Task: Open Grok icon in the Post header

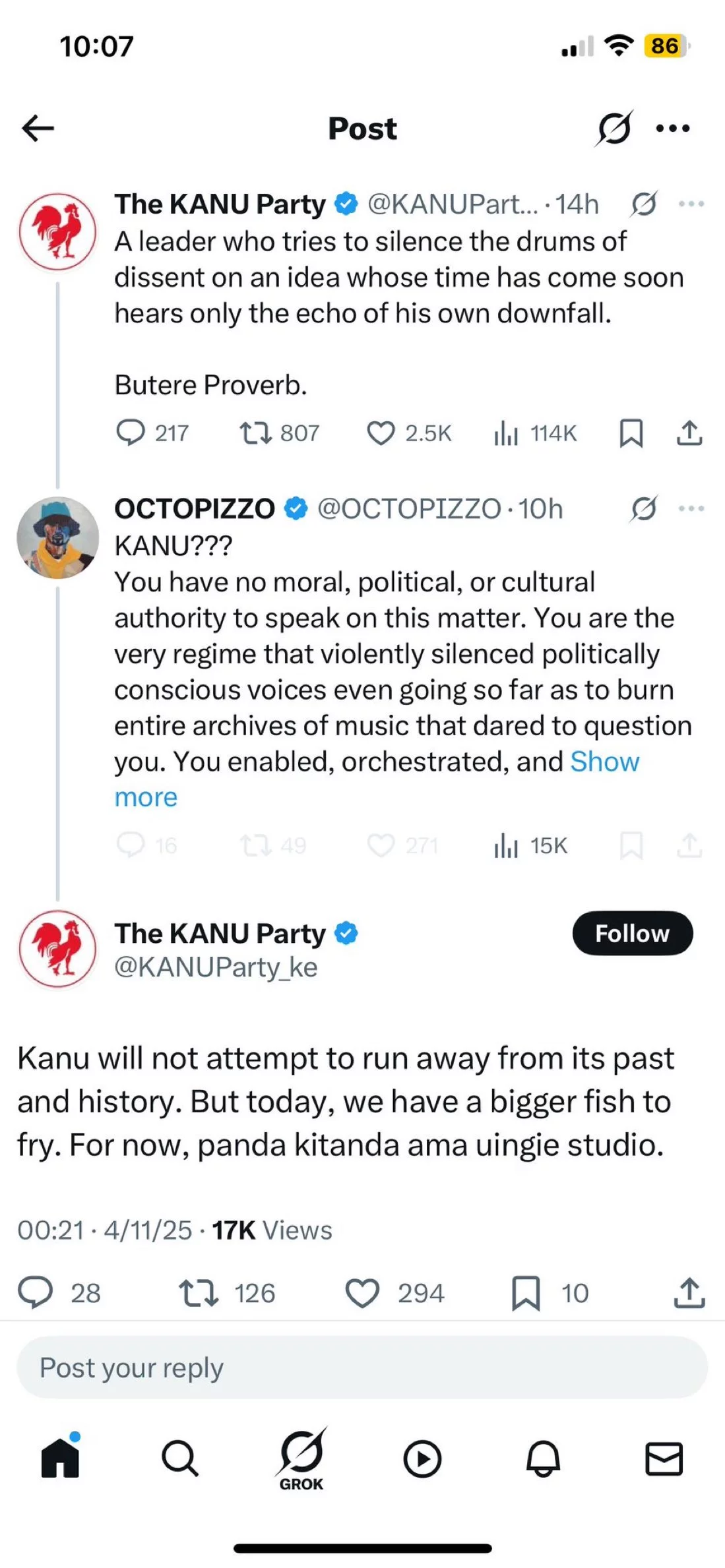Action: (x=614, y=128)
